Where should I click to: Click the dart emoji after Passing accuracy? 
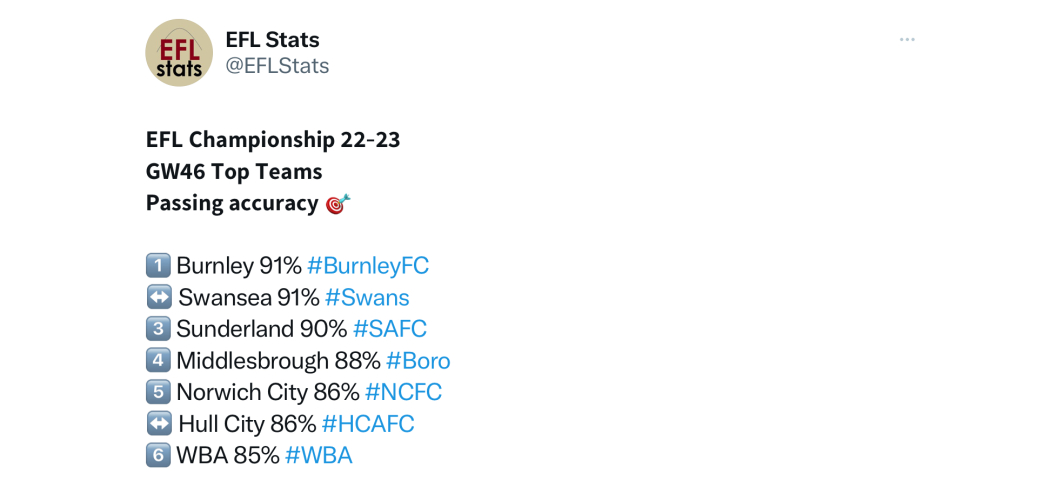tap(338, 204)
